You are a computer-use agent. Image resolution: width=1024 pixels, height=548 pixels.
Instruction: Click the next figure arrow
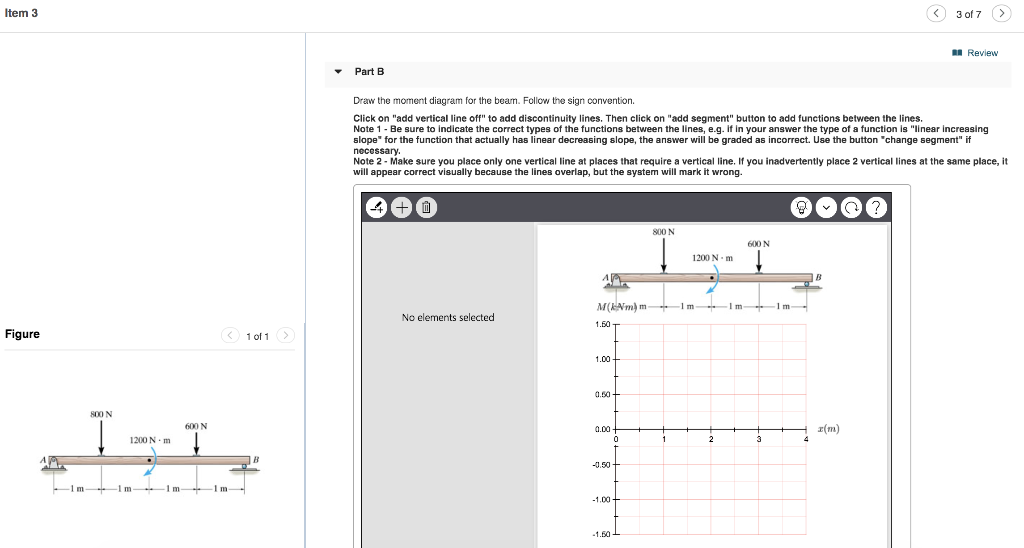tap(285, 336)
